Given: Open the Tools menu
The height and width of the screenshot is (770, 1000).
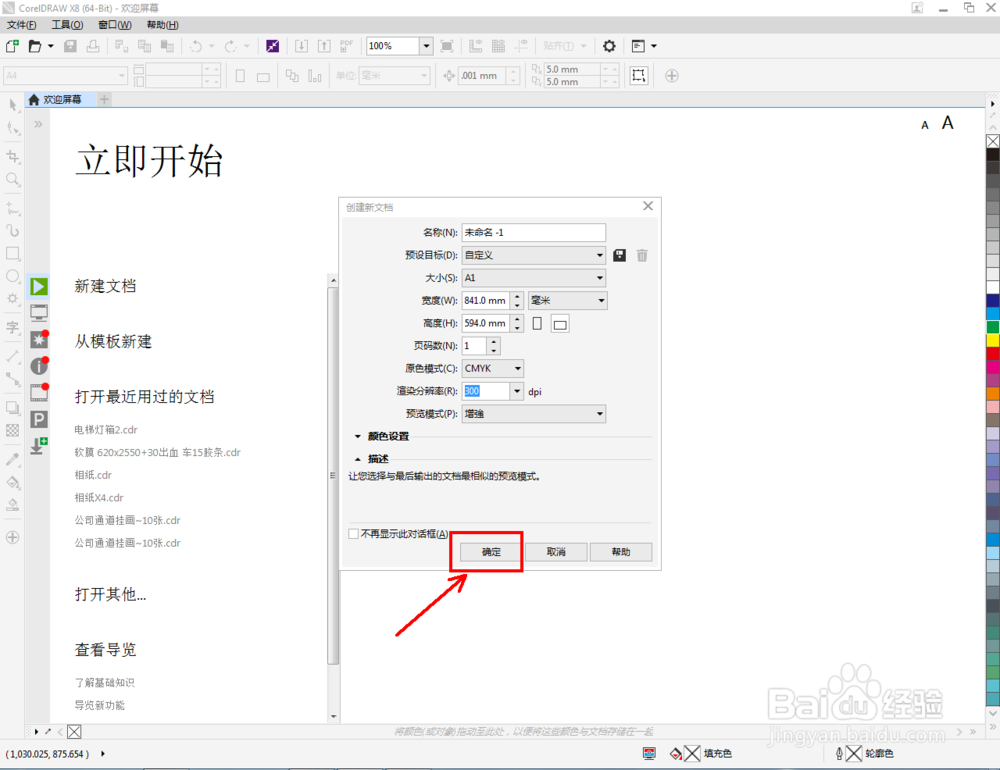Looking at the screenshot, I should (67, 25).
